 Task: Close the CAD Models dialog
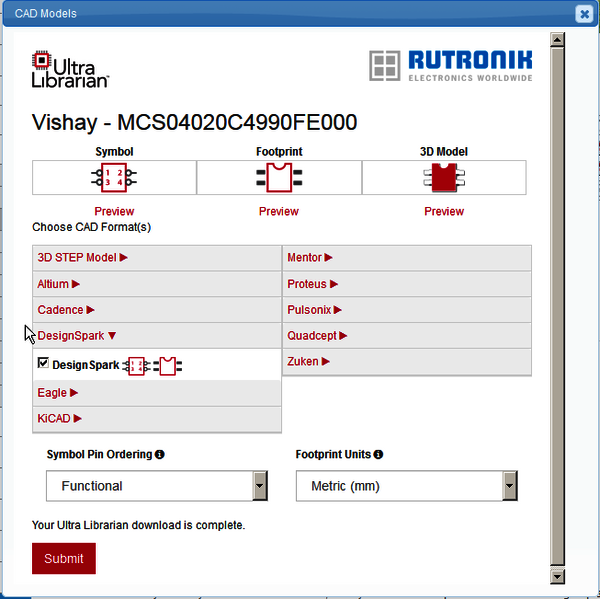point(584,14)
